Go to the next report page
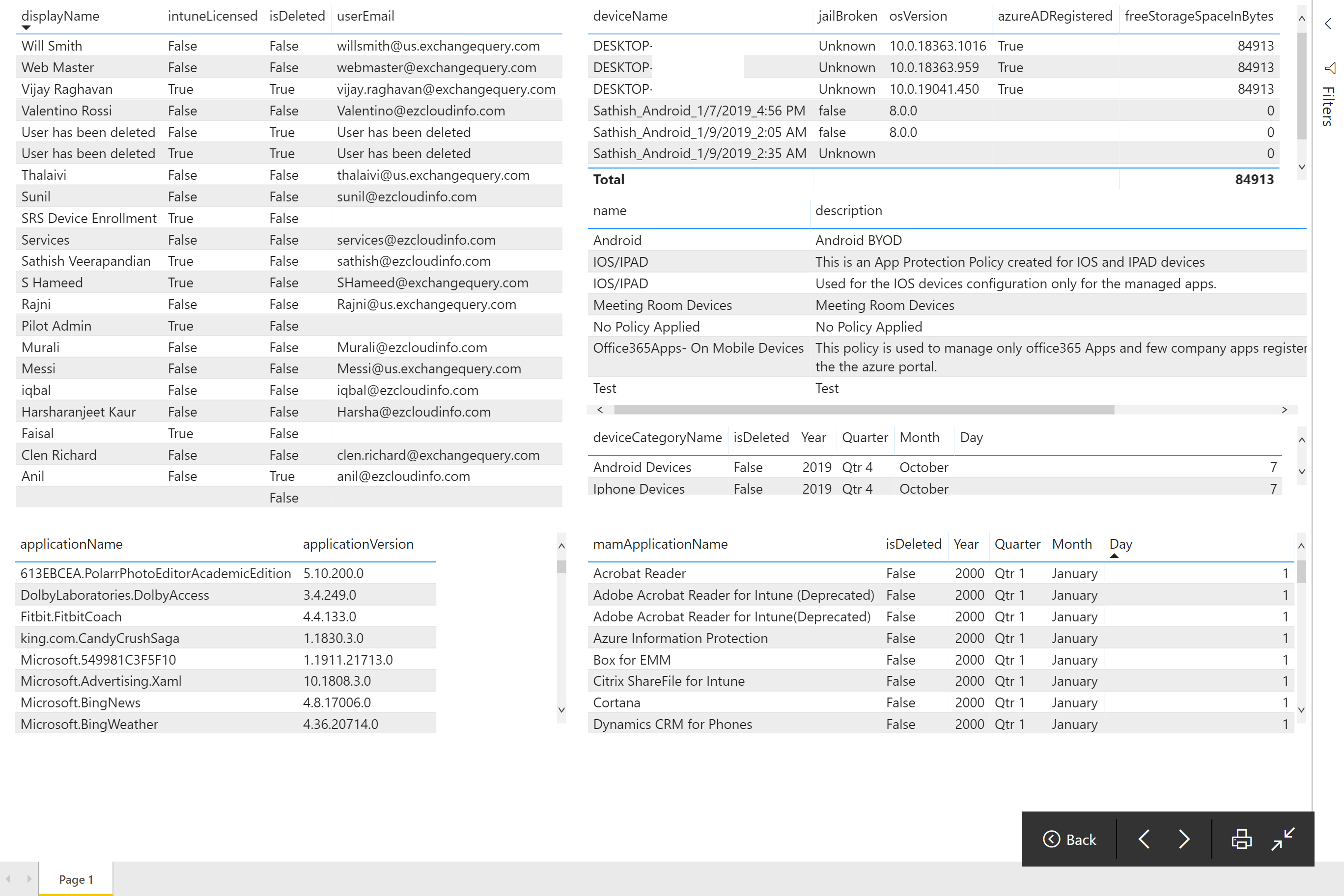 tap(1184, 839)
